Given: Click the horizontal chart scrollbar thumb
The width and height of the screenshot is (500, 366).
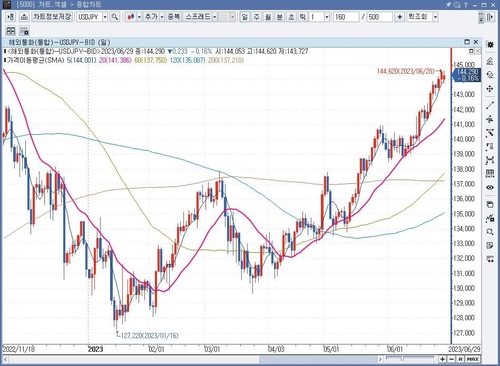Looking at the screenshot, I should 318,359.
